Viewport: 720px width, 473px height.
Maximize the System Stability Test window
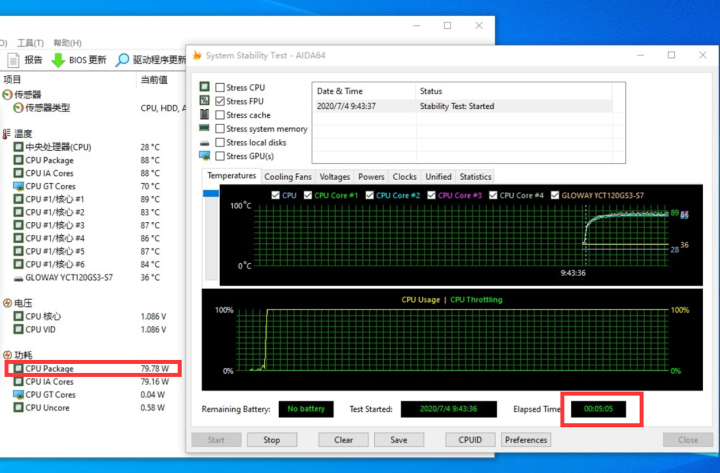[671, 55]
